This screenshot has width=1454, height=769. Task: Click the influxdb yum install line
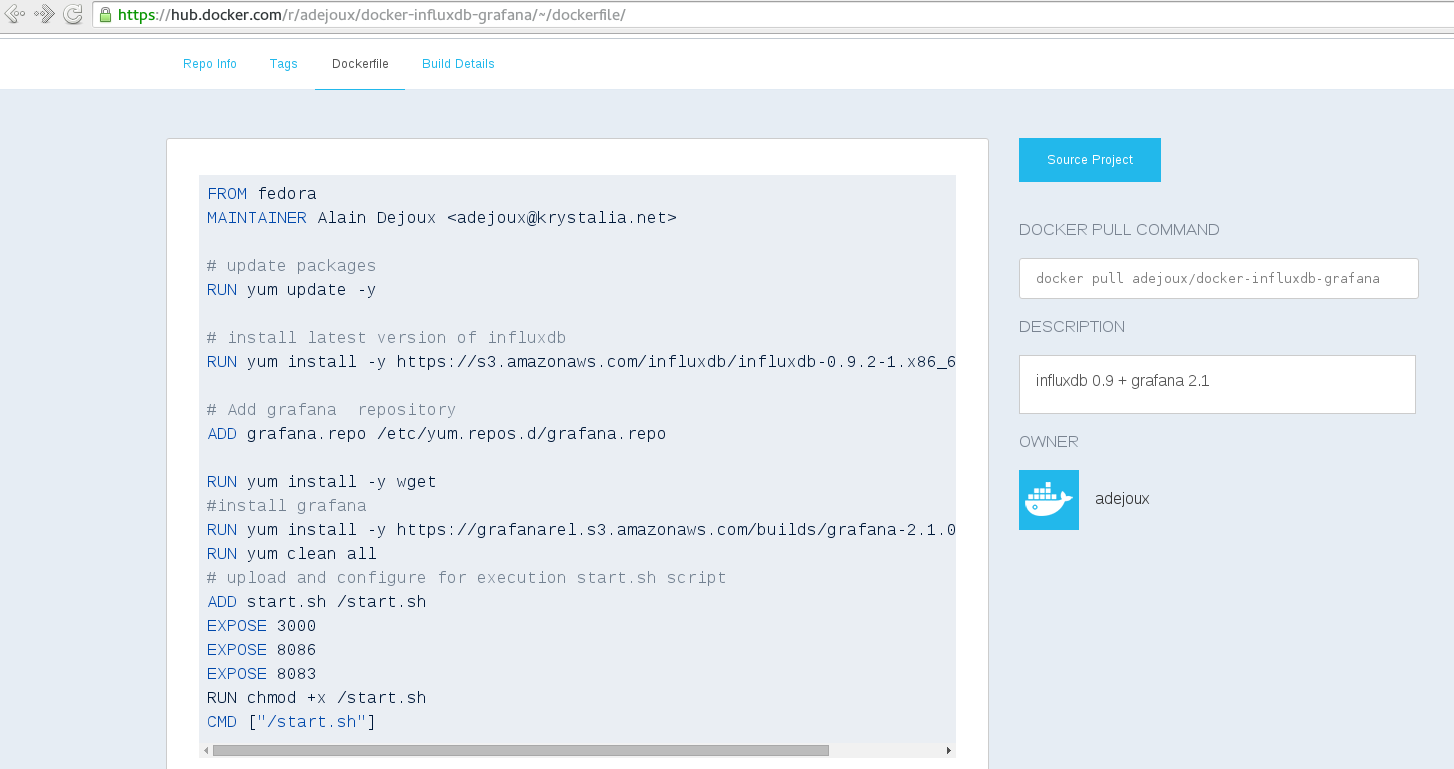coord(581,362)
